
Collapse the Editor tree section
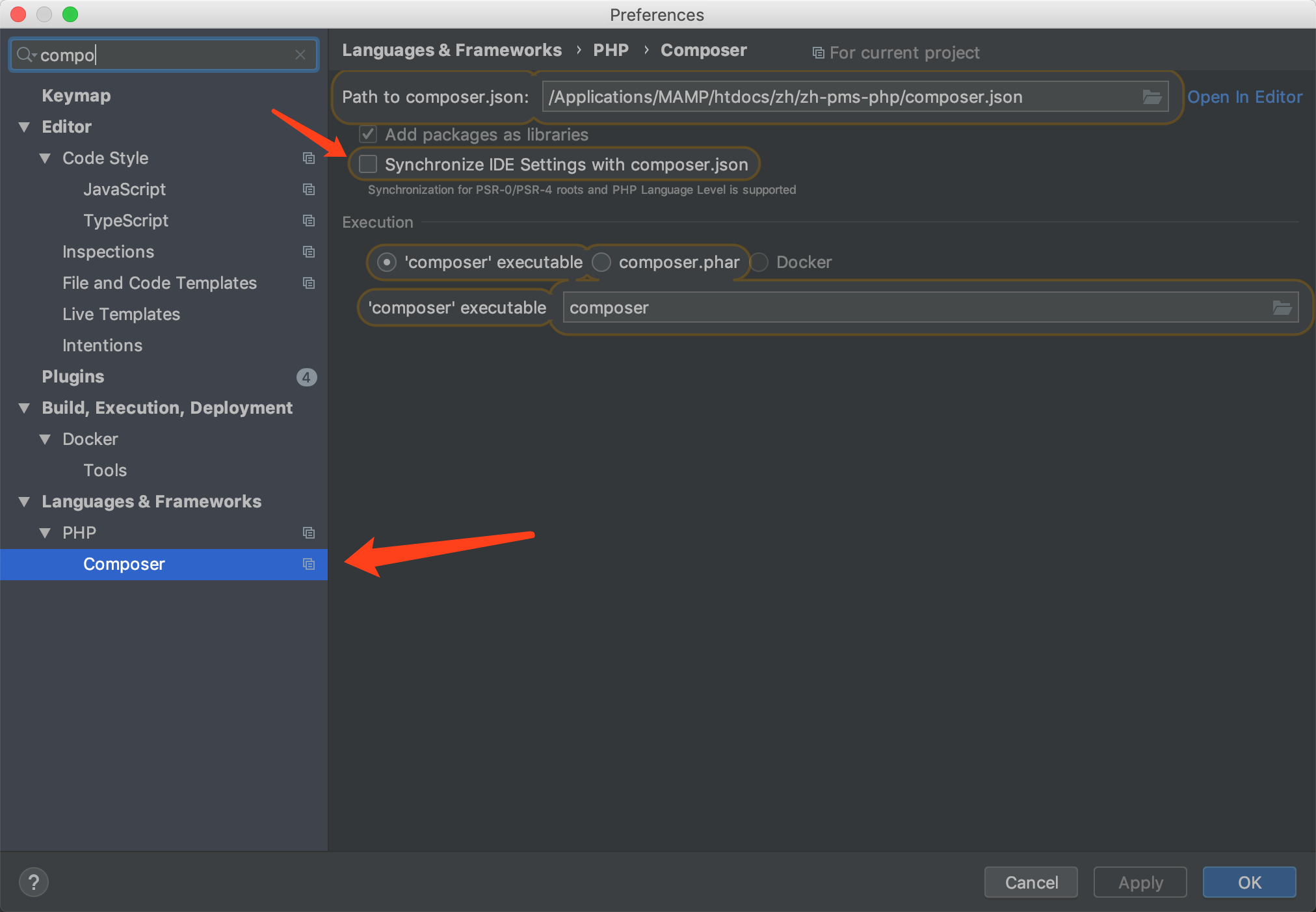[x=25, y=127]
